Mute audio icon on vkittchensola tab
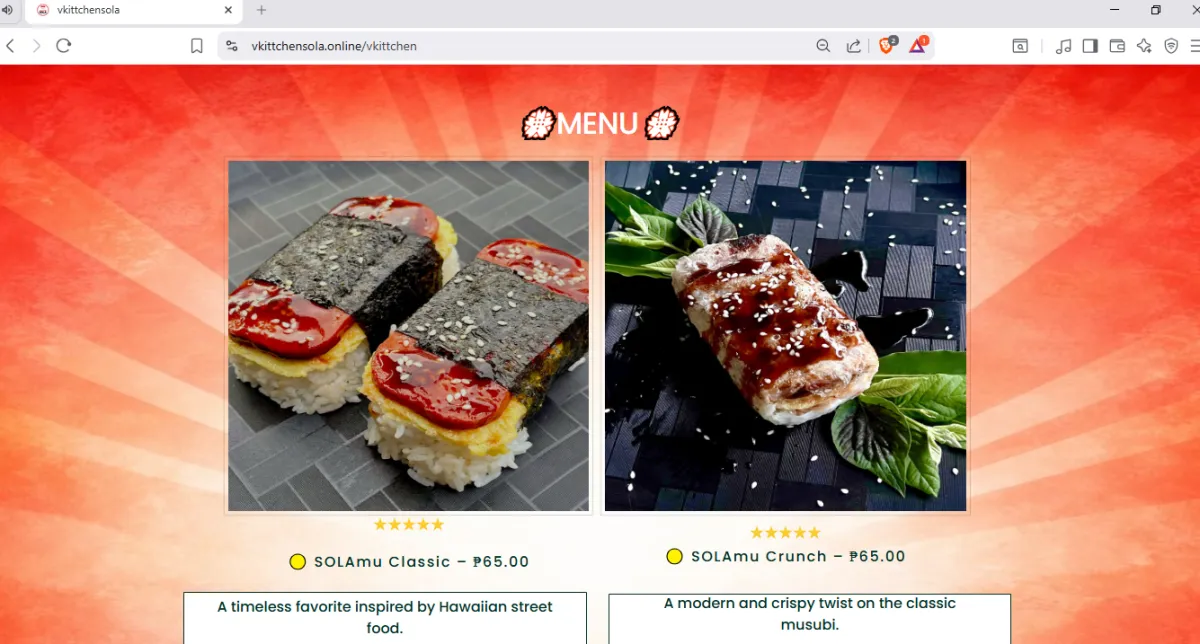Image resolution: width=1200 pixels, height=644 pixels. (8, 10)
